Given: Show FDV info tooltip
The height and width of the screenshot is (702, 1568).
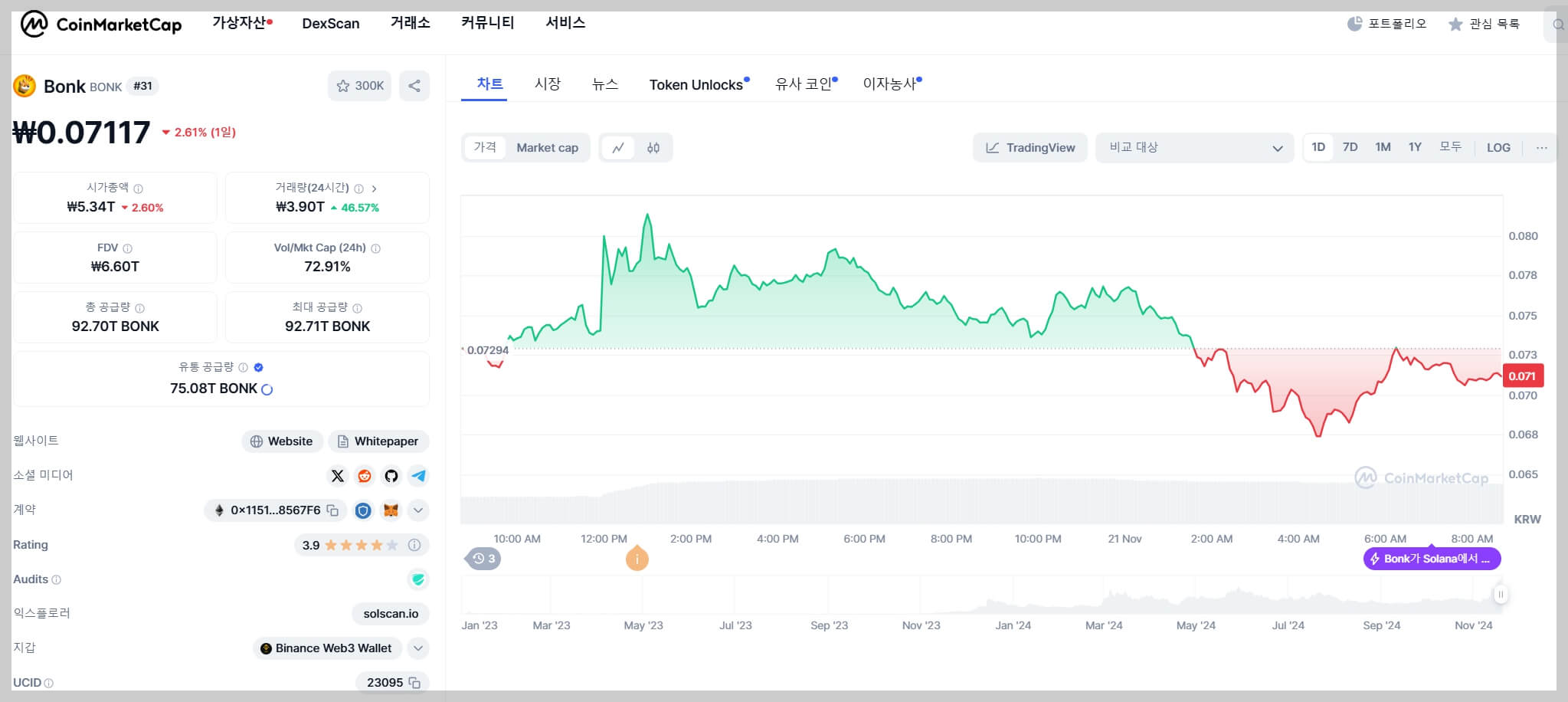Looking at the screenshot, I should [127, 248].
